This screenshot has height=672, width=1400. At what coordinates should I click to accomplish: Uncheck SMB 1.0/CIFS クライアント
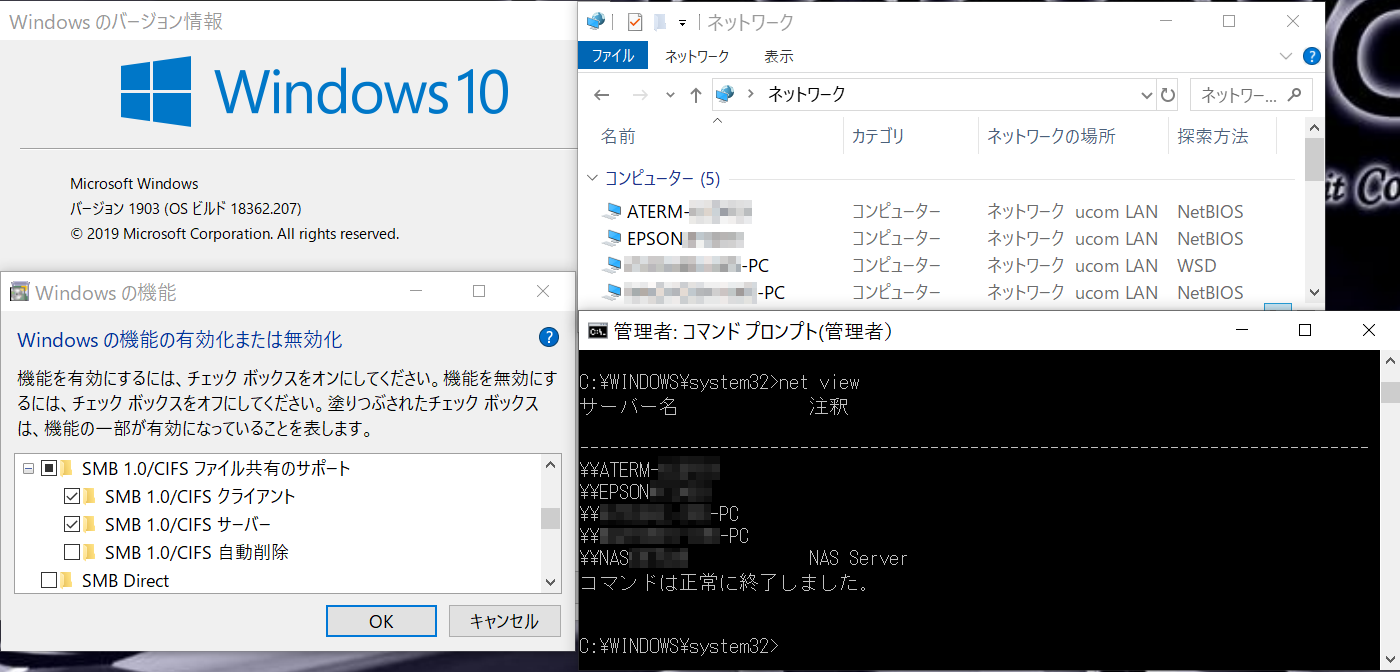tap(72, 496)
